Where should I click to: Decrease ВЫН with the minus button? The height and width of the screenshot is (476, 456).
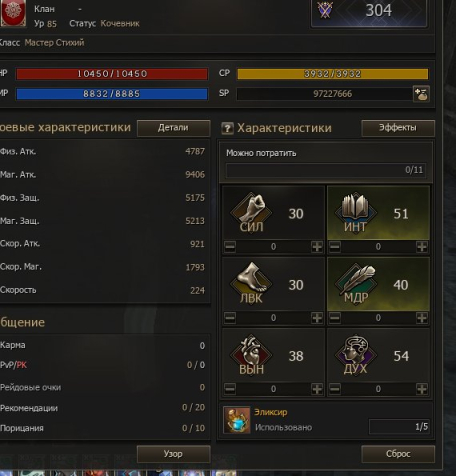click(230, 389)
